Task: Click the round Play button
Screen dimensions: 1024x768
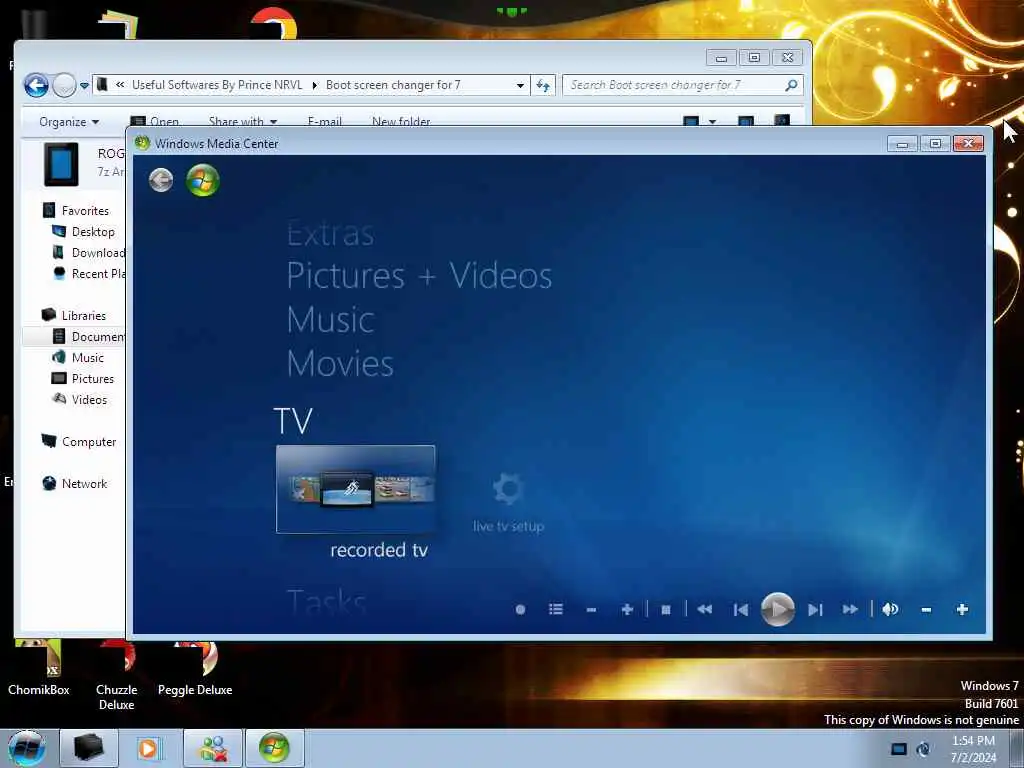Action: coord(777,609)
